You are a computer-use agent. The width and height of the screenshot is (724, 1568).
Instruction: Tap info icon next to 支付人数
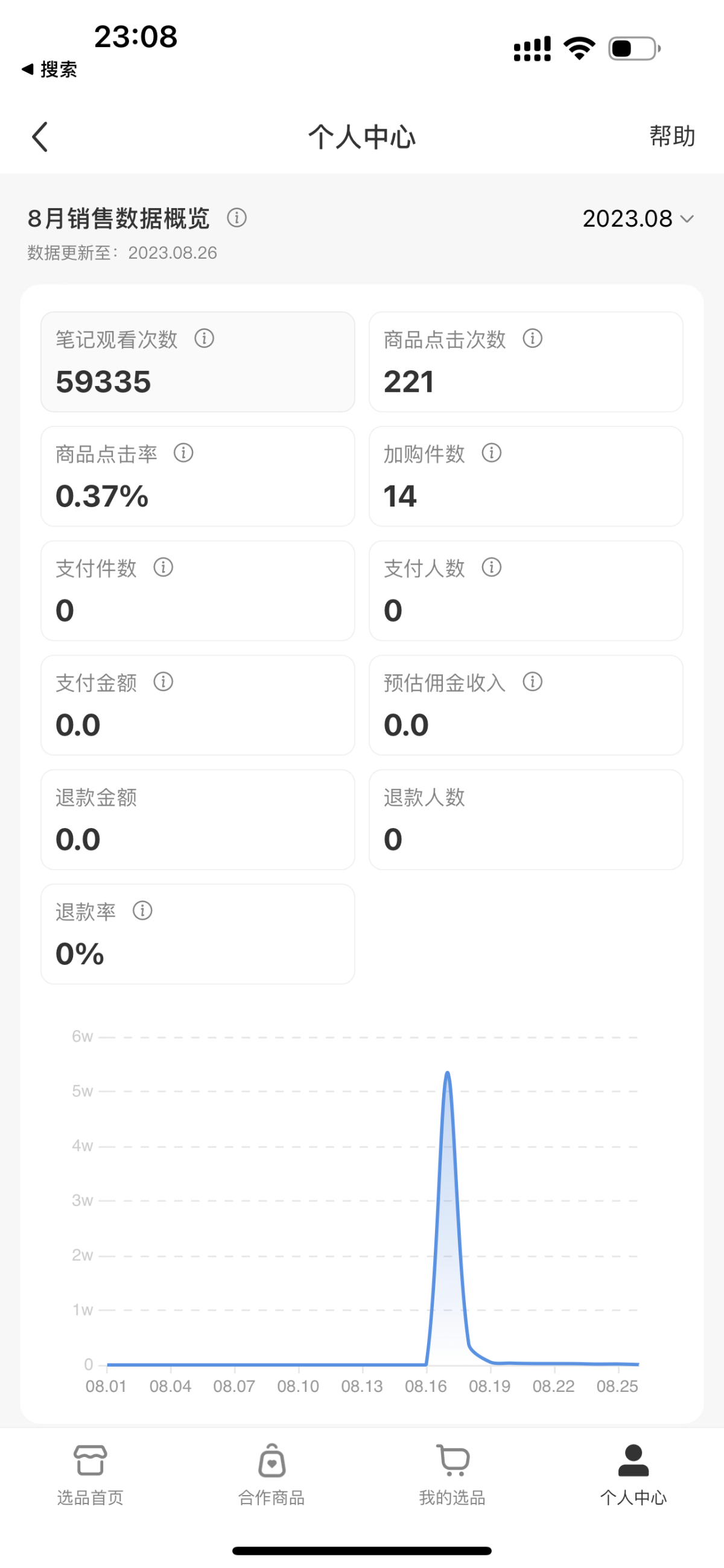point(491,567)
